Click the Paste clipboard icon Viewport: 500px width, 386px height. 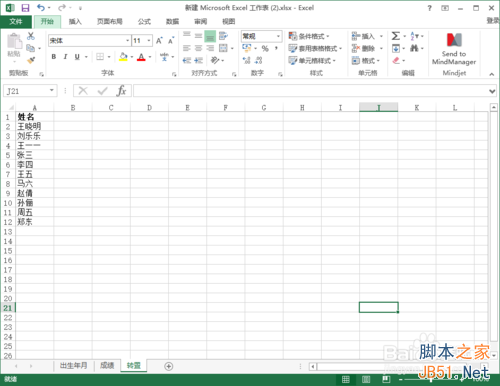click(14, 41)
